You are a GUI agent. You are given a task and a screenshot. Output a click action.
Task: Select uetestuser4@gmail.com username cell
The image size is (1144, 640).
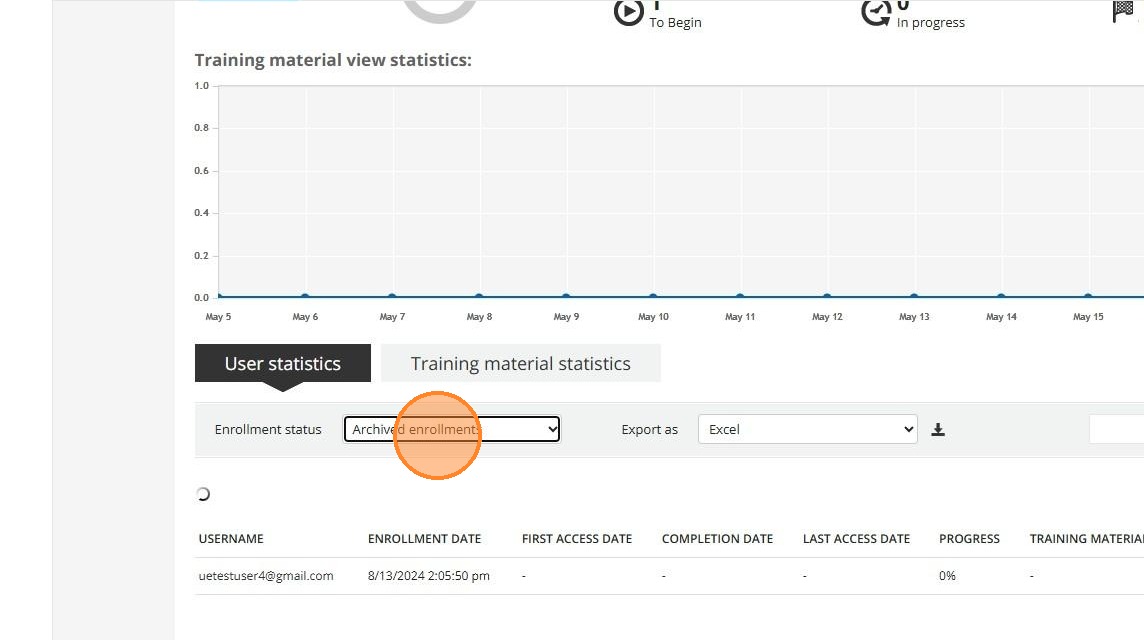[x=266, y=576]
